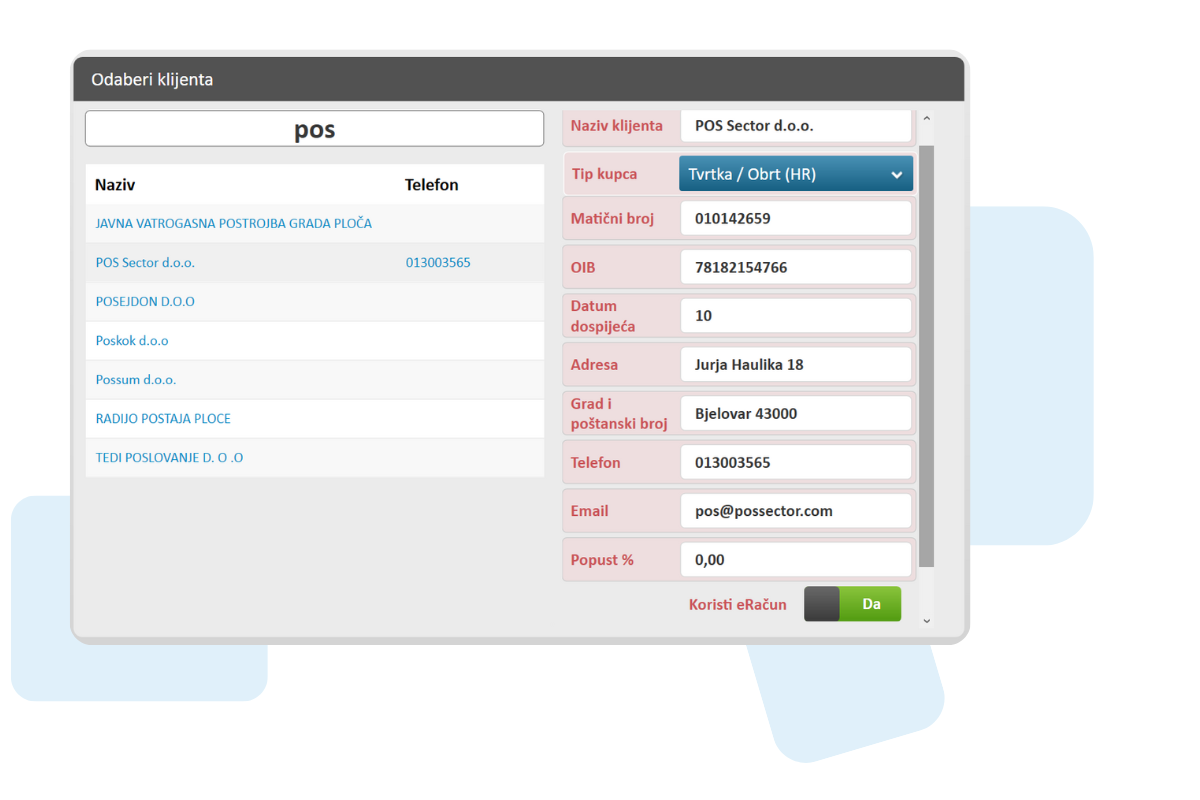The image size is (1200, 800).
Task: Click the client search field containing 'pos'
Action: [314, 129]
